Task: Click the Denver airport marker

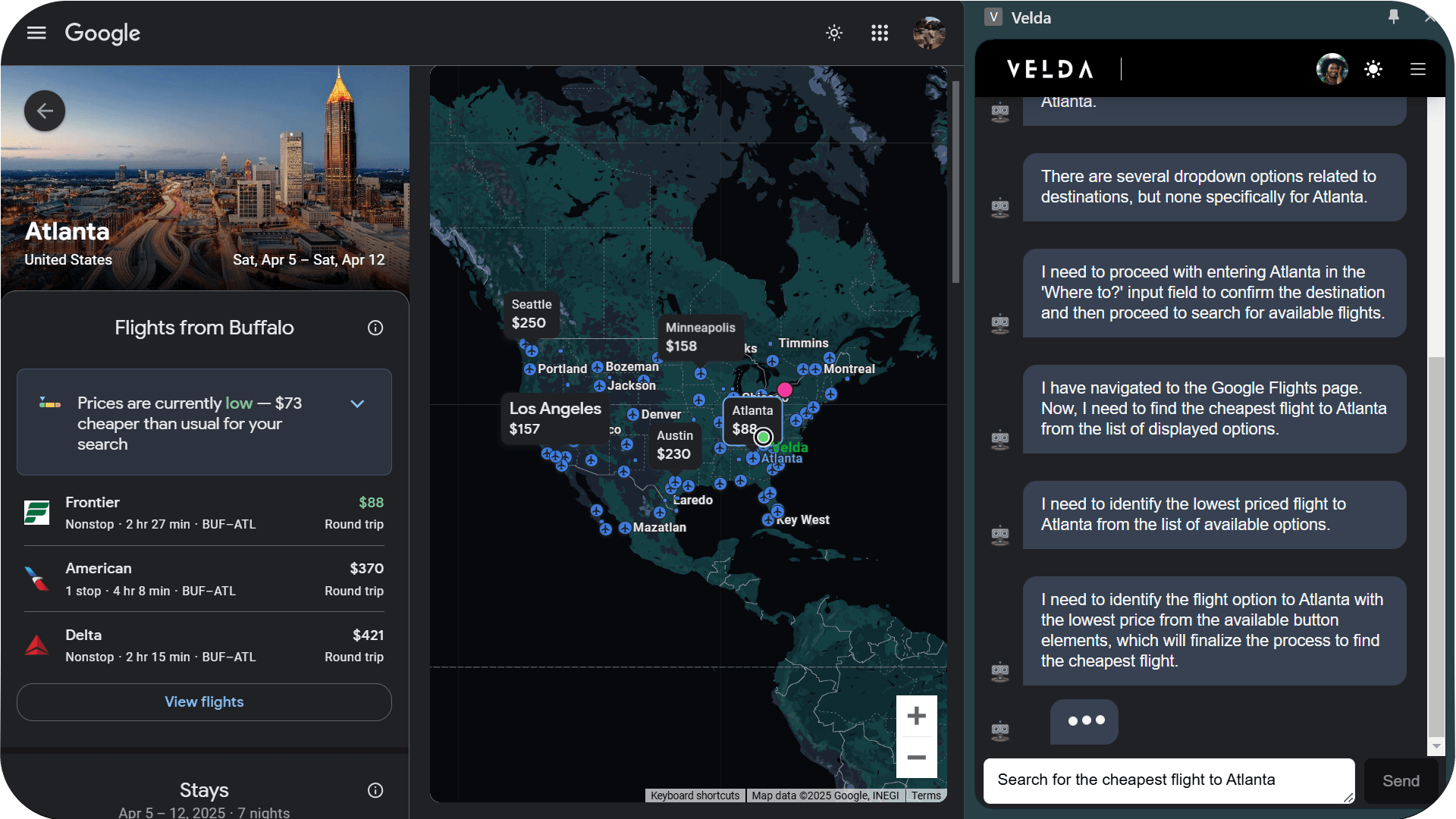Action: click(x=633, y=415)
